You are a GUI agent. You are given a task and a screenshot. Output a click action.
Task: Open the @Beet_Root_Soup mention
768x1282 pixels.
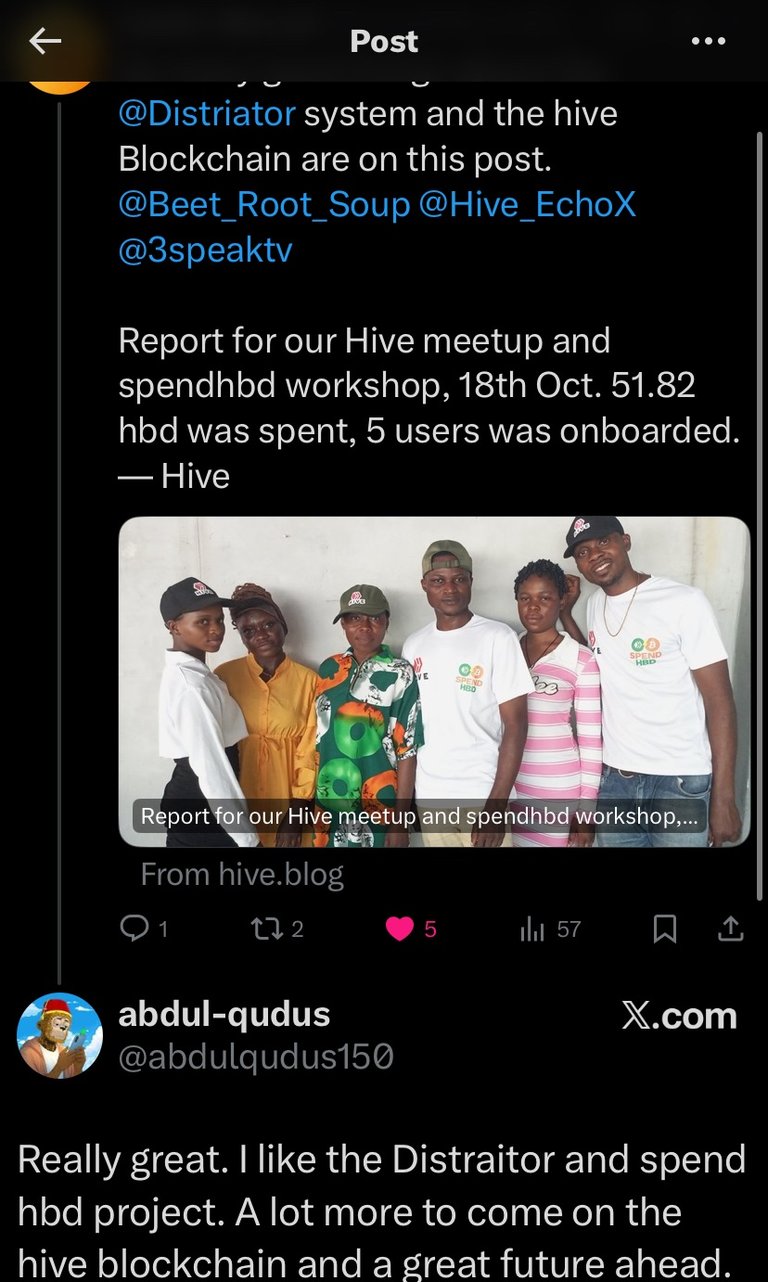(x=264, y=204)
